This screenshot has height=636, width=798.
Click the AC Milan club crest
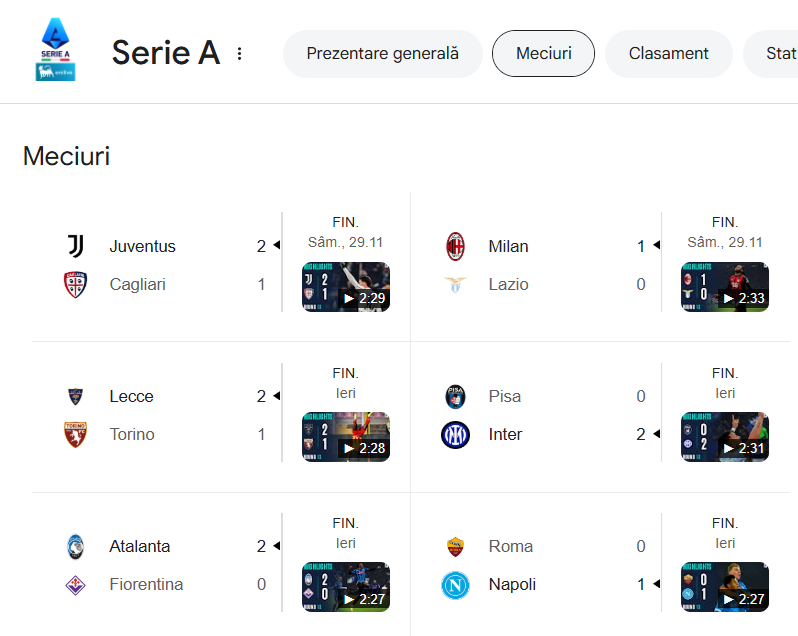(x=455, y=246)
